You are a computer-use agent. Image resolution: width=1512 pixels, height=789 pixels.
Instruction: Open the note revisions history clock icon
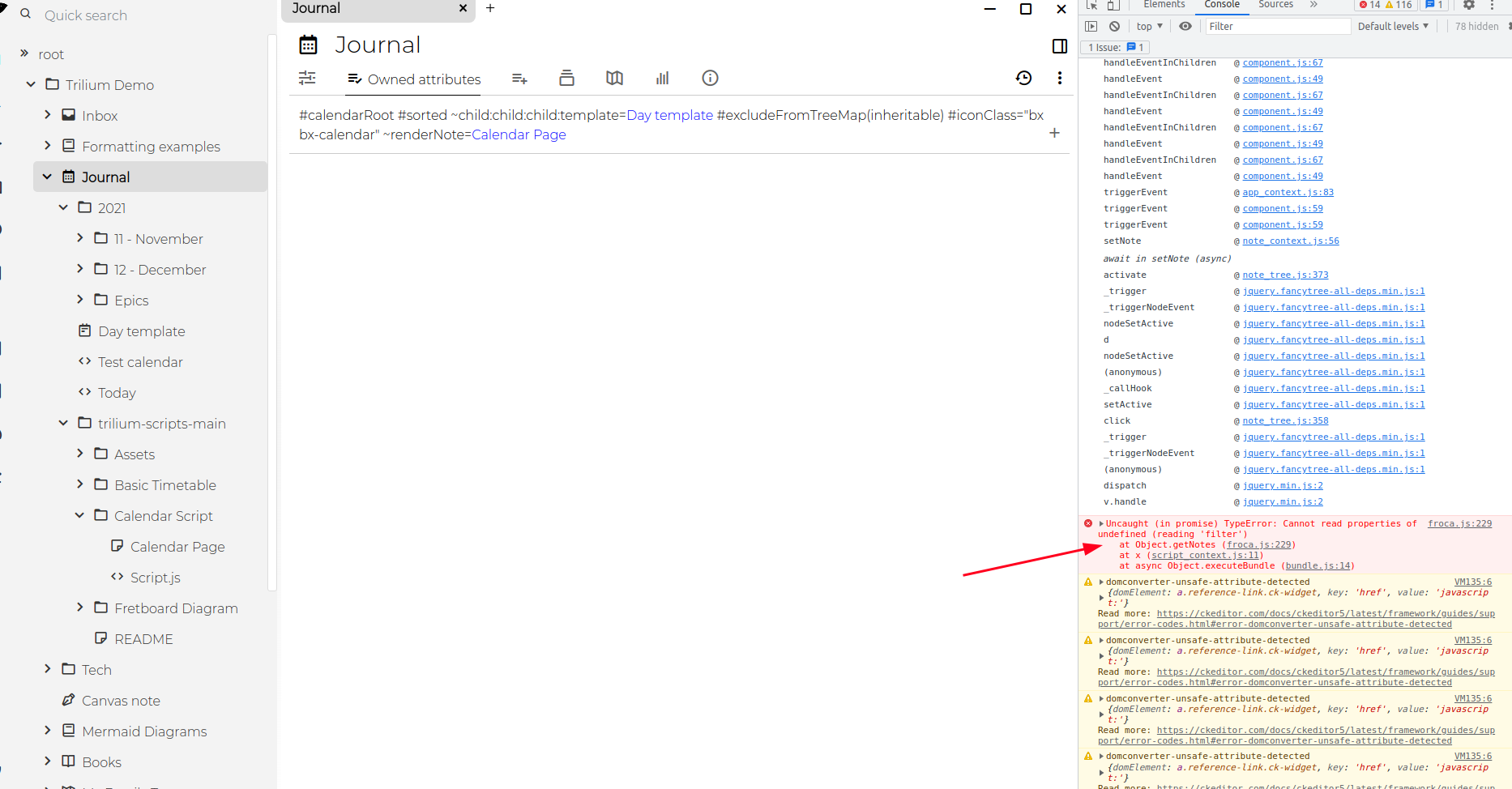point(1023,78)
